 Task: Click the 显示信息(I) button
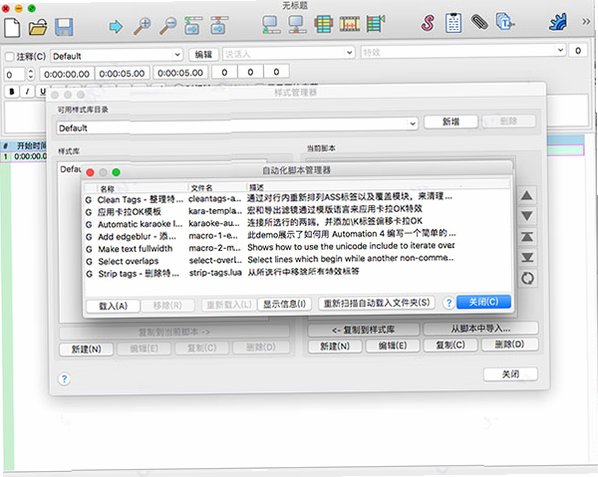[285, 304]
